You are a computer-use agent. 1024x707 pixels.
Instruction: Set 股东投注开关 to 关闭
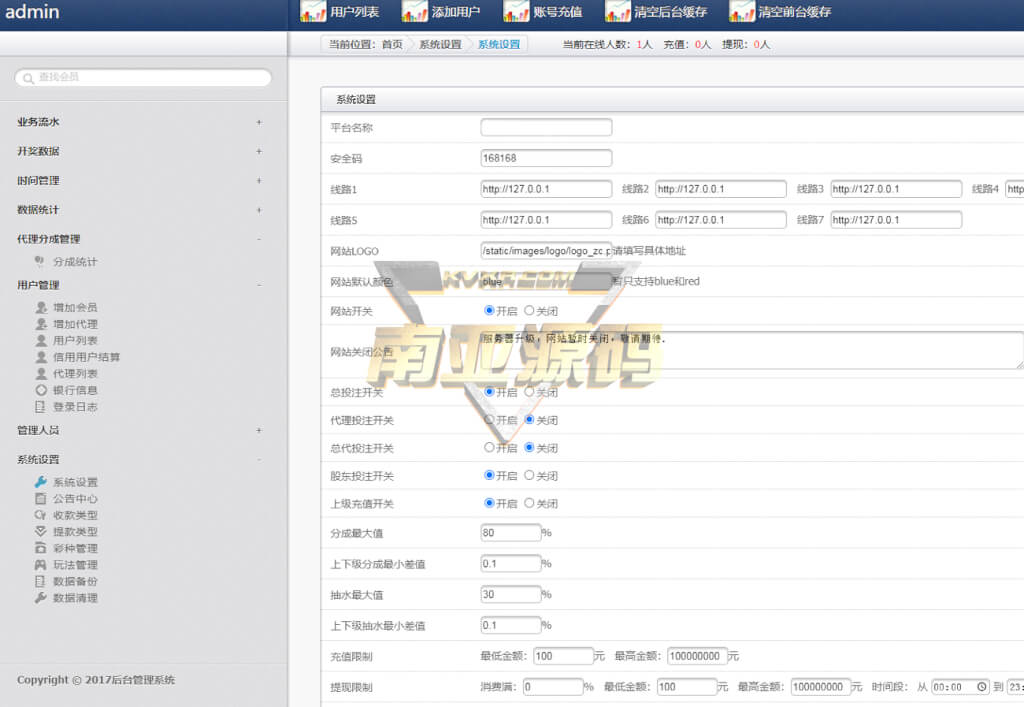tap(529, 475)
